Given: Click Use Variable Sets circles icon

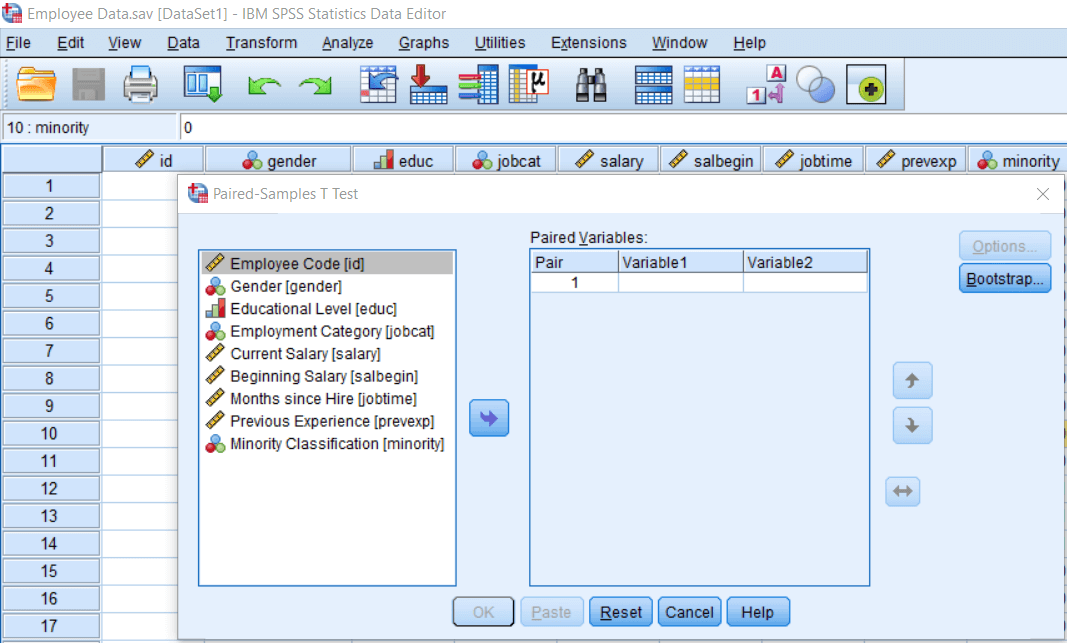Looking at the screenshot, I should point(815,84).
